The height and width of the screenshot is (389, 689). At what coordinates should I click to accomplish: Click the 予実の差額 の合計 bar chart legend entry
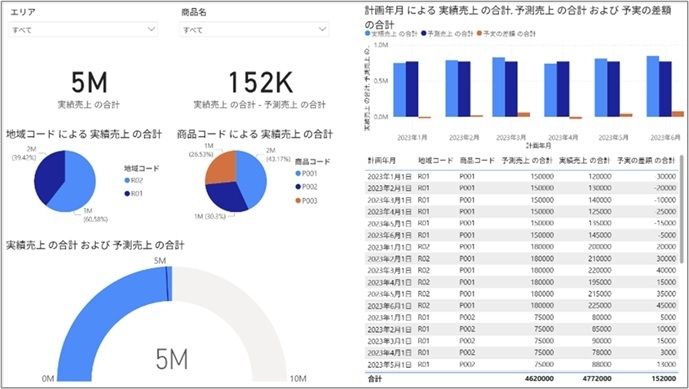click(x=506, y=33)
